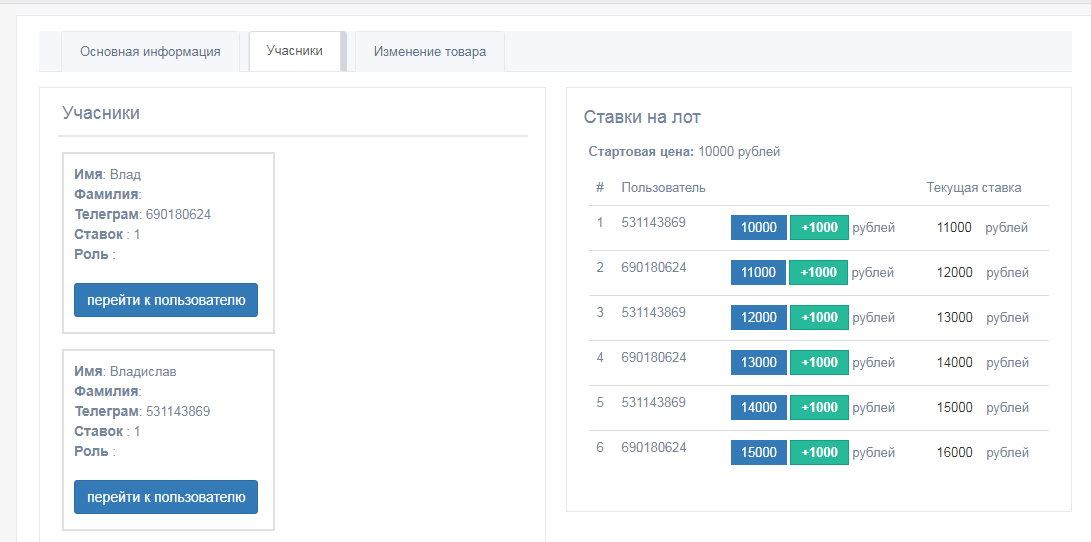Click the blue 14000 bid button
Screen dimensions: 1091x542
758,408
